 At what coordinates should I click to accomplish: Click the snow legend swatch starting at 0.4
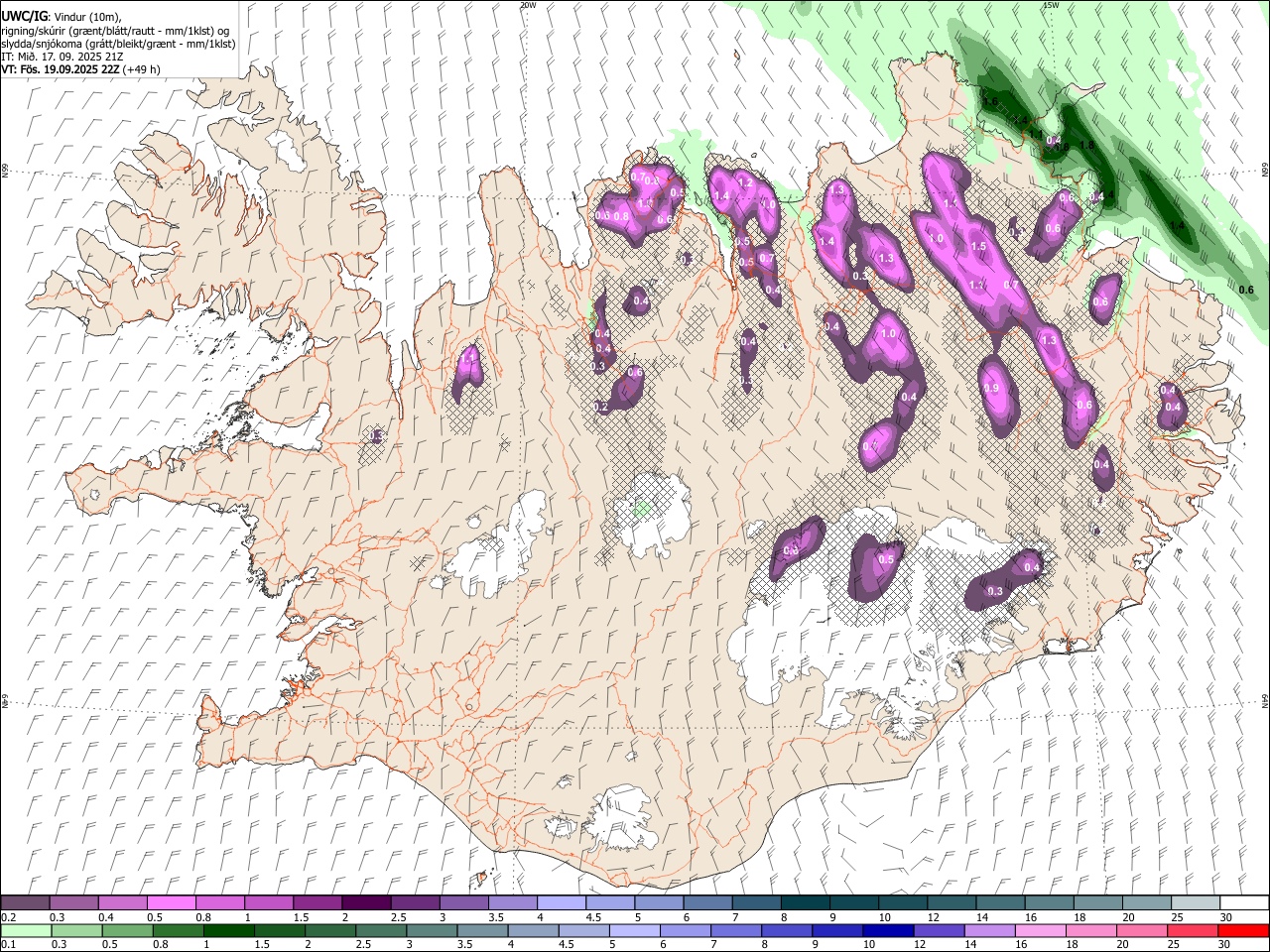click(122, 903)
